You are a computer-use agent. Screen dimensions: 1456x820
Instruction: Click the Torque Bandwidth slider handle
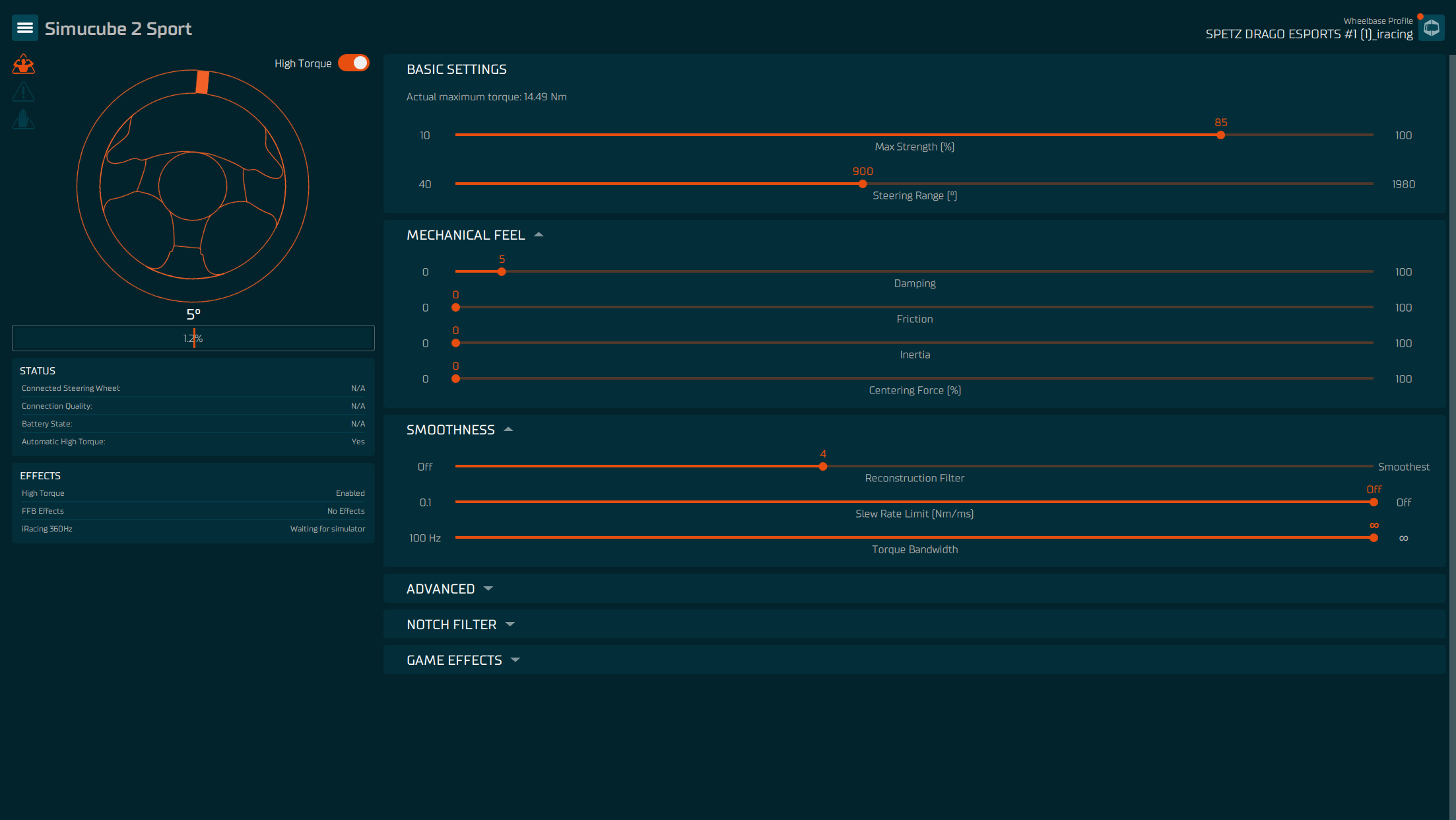pos(1373,538)
